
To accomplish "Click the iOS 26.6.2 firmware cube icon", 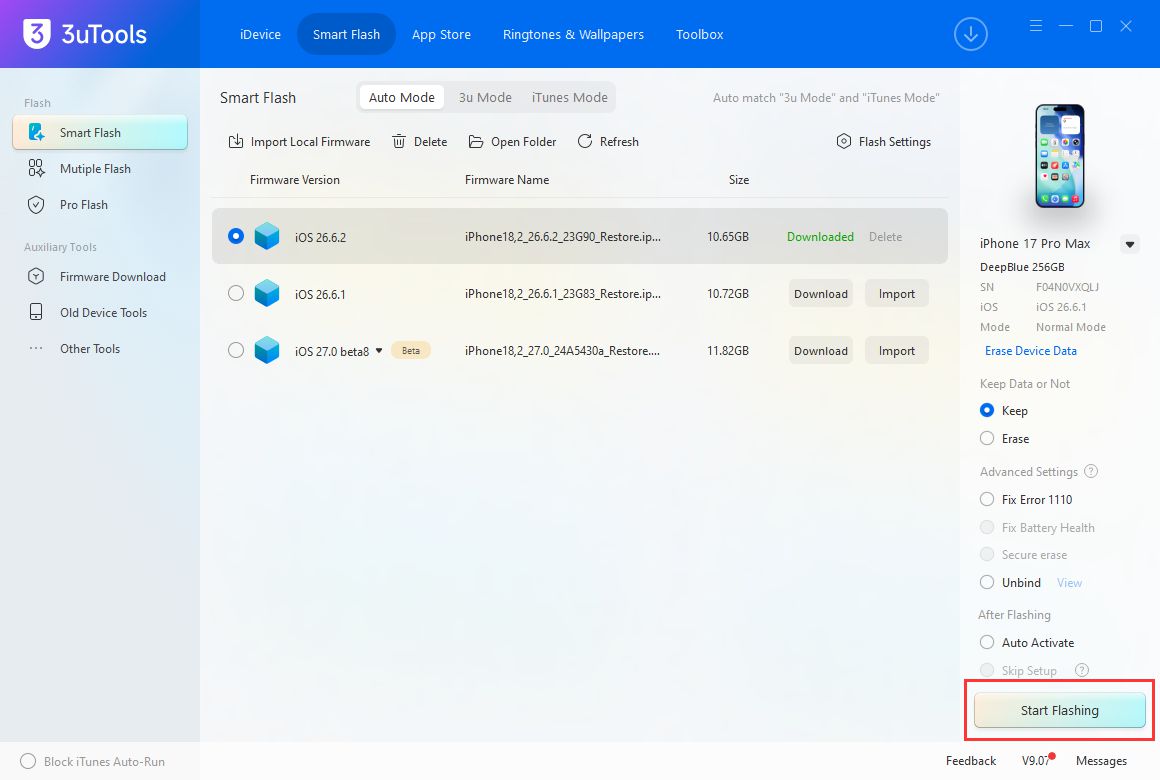I will pos(267,237).
